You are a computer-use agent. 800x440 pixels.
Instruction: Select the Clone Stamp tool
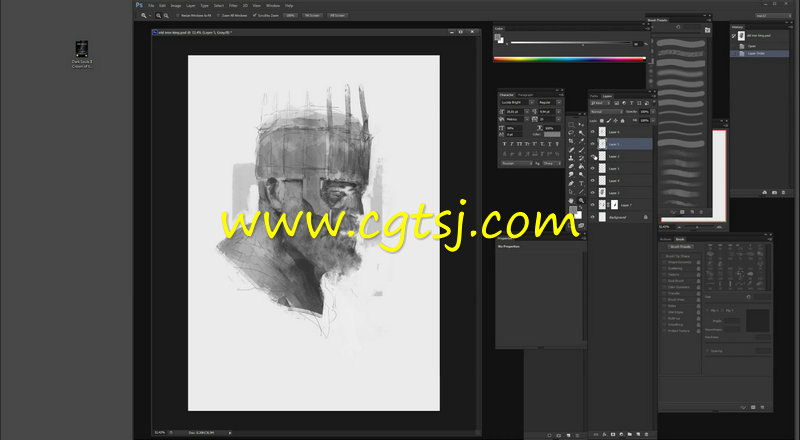pyautogui.click(x=571, y=158)
